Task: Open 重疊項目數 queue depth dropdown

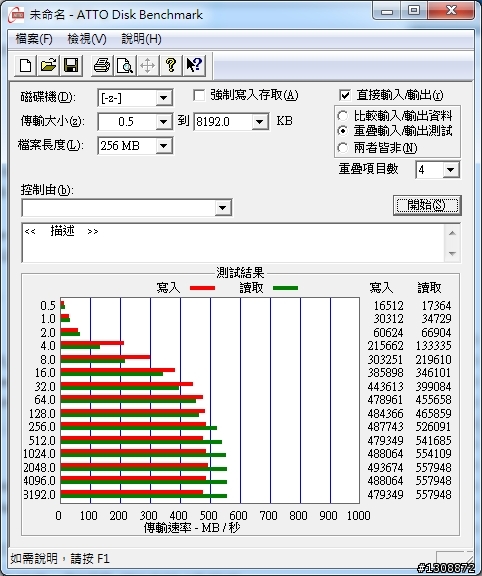Action: (451, 170)
